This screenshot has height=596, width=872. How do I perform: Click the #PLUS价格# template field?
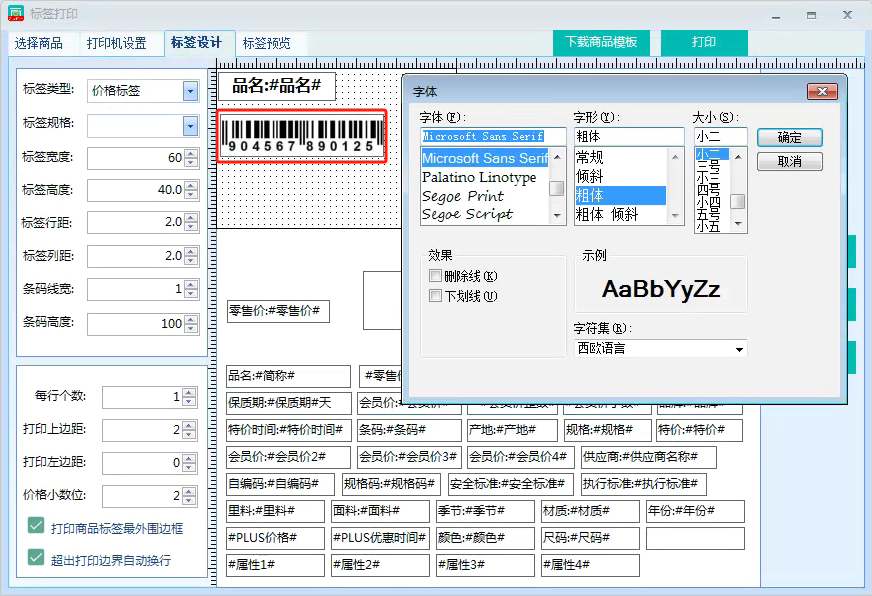pos(275,538)
